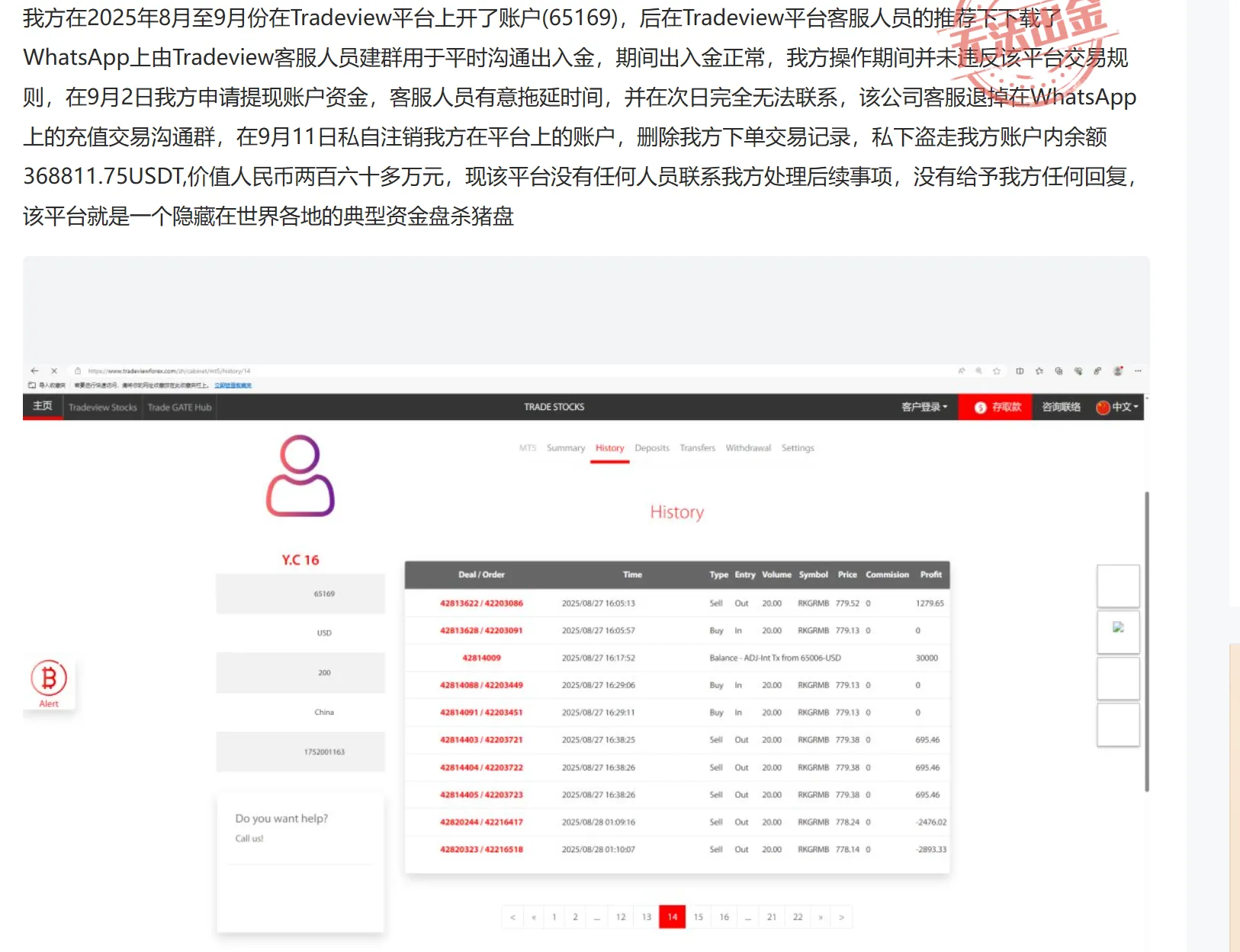Click the browser address bar URL
This screenshot has height=952, width=1240.
pyautogui.click(x=169, y=371)
